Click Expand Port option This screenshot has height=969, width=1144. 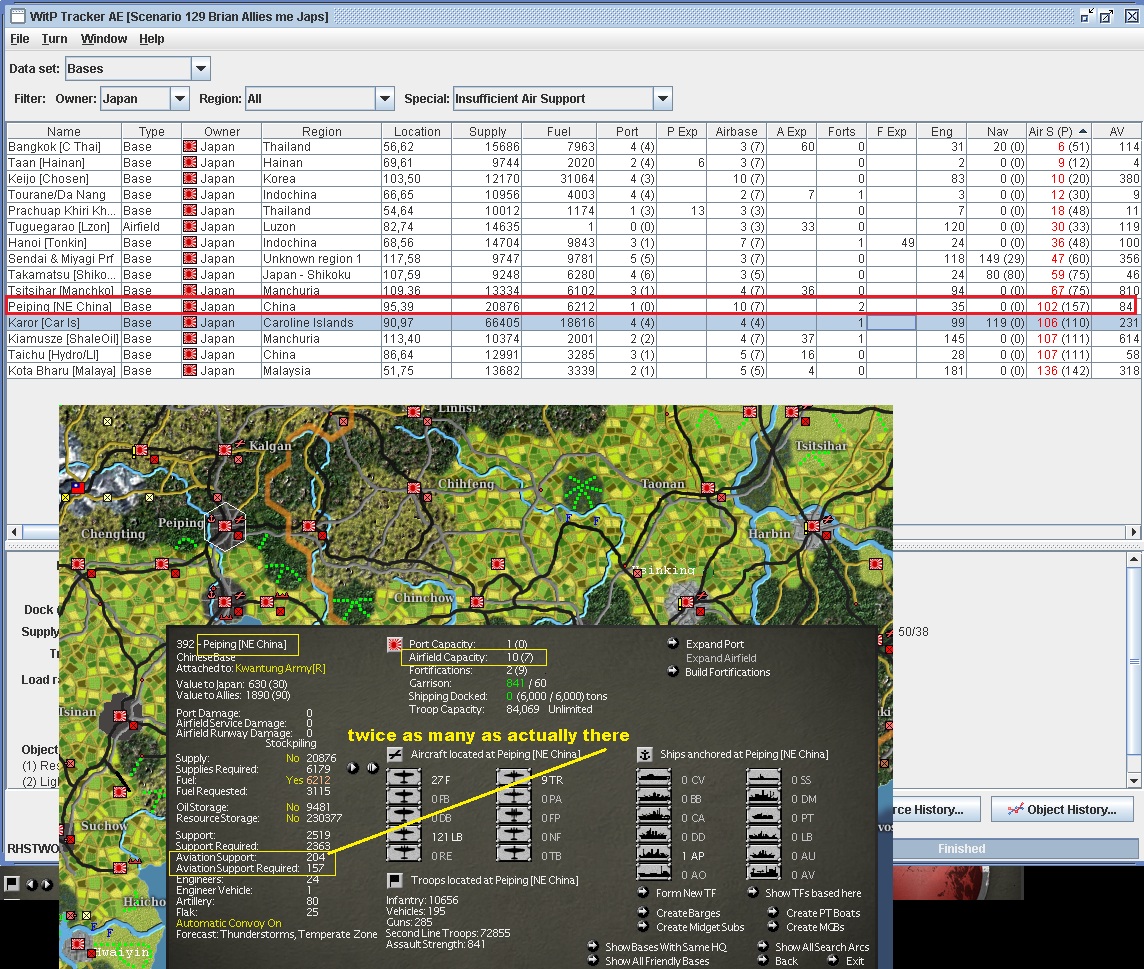[714, 645]
